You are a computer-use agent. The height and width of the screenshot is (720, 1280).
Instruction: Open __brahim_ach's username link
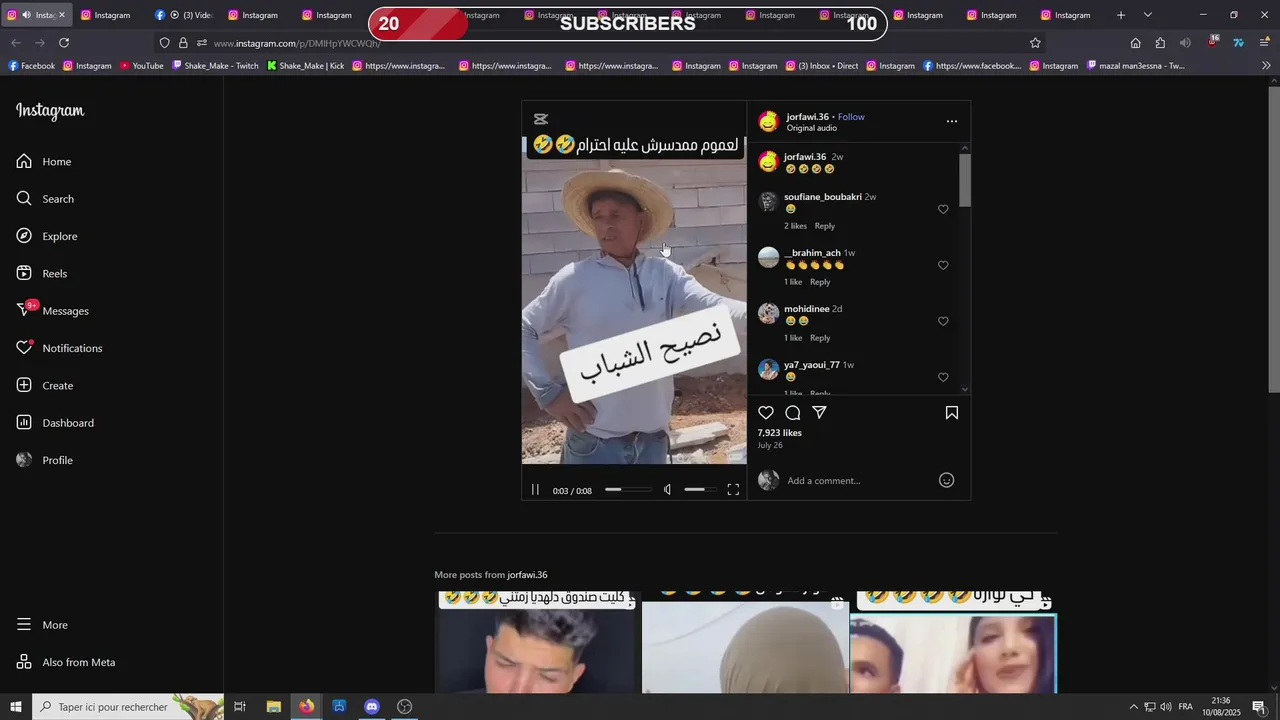pos(812,253)
